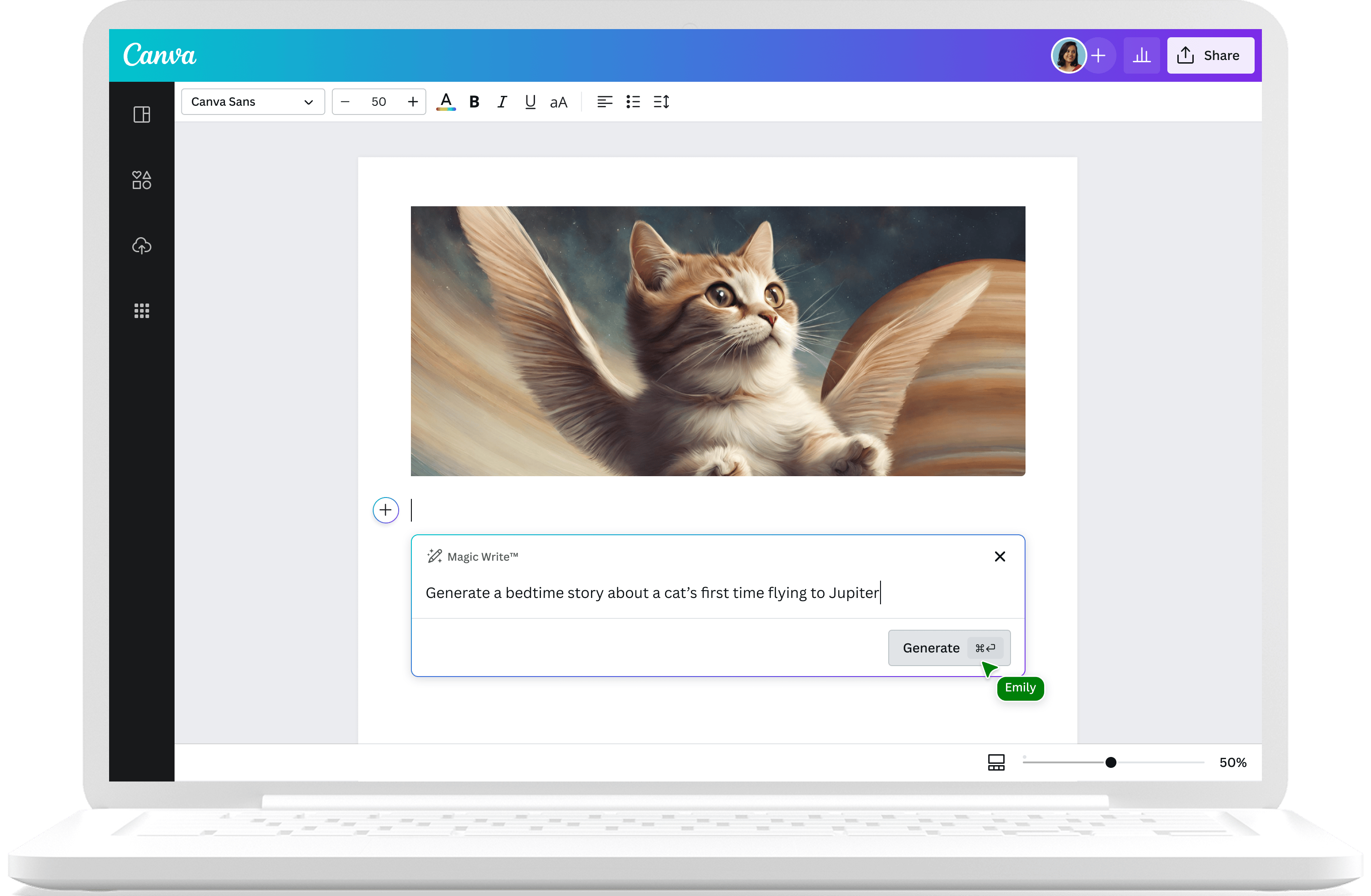Open text case options with aA
Image resolution: width=1371 pixels, height=896 pixels.
pyautogui.click(x=558, y=102)
